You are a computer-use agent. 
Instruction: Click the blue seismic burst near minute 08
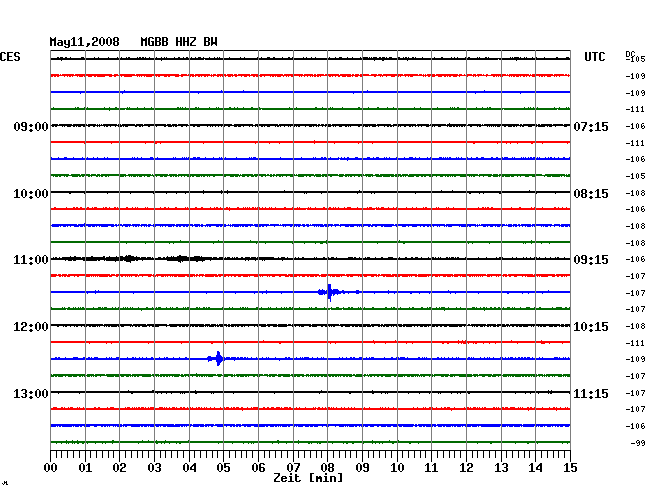point(330,292)
